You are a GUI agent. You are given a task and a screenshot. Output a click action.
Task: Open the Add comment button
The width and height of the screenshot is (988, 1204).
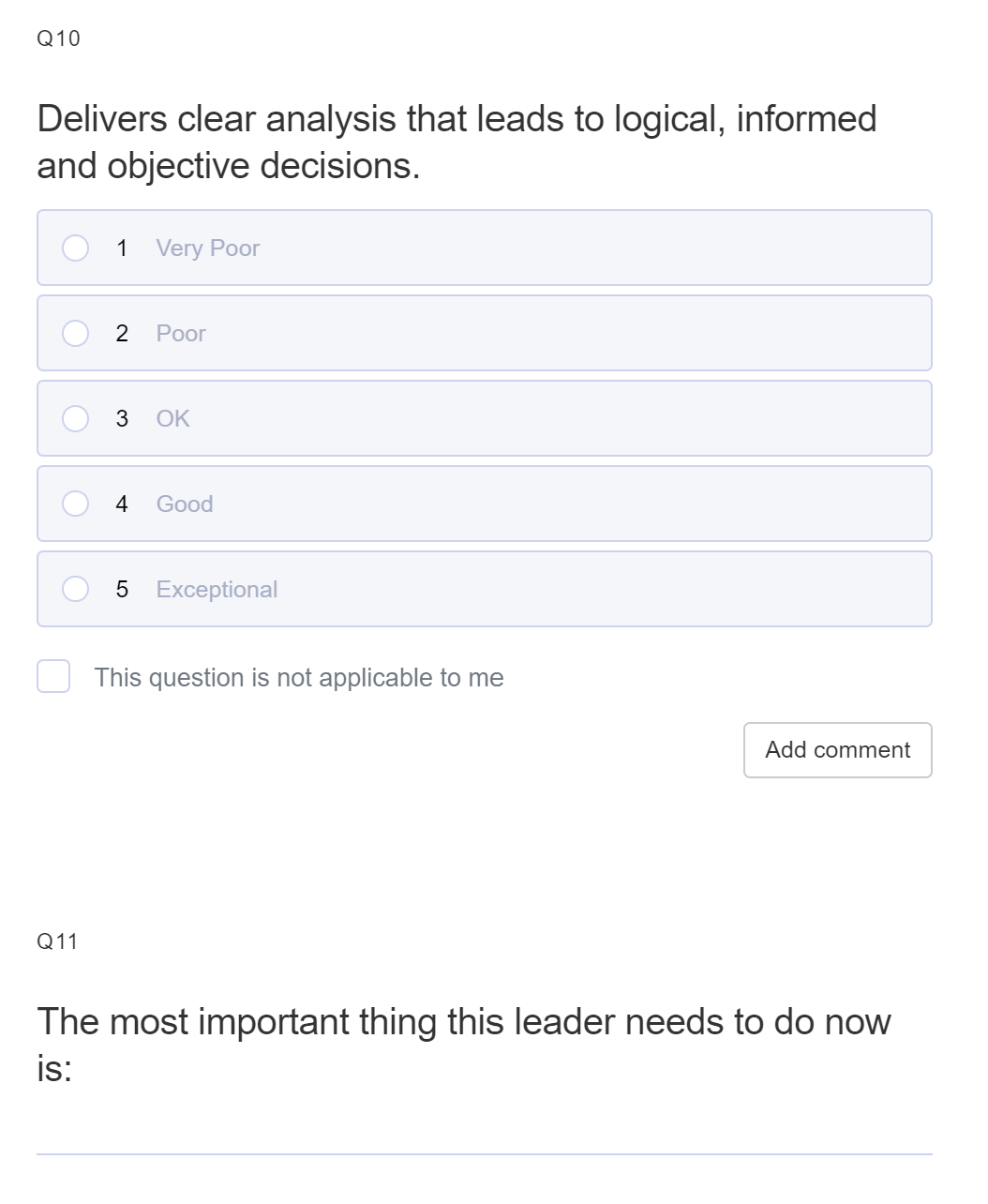pyautogui.click(x=838, y=750)
